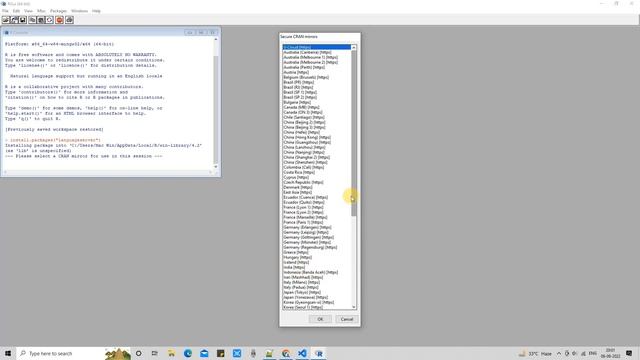Select East Asia [https] mirror
The image size is (640, 360).
317,192
